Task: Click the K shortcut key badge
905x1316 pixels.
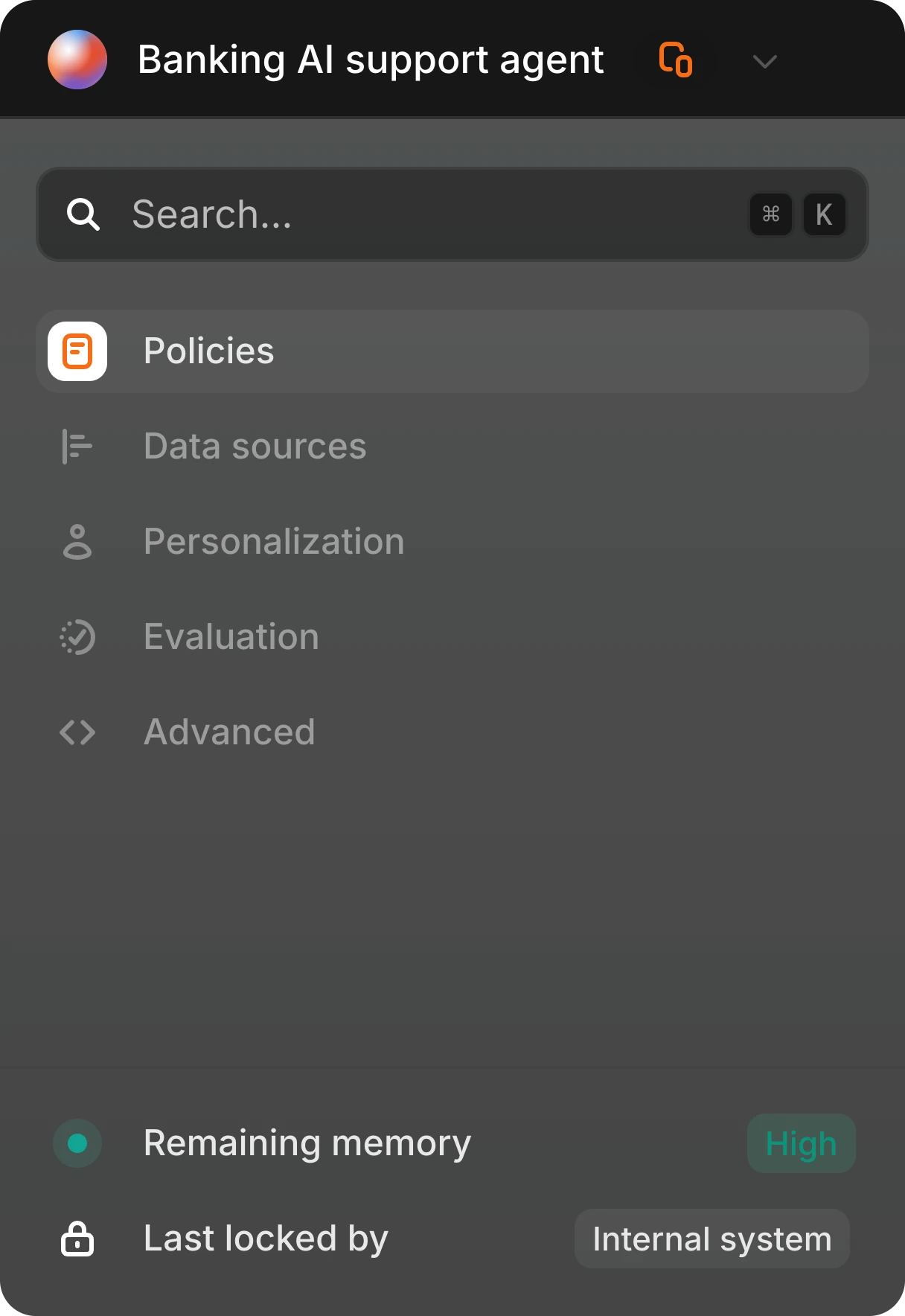Action: pyautogui.click(x=825, y=214)
